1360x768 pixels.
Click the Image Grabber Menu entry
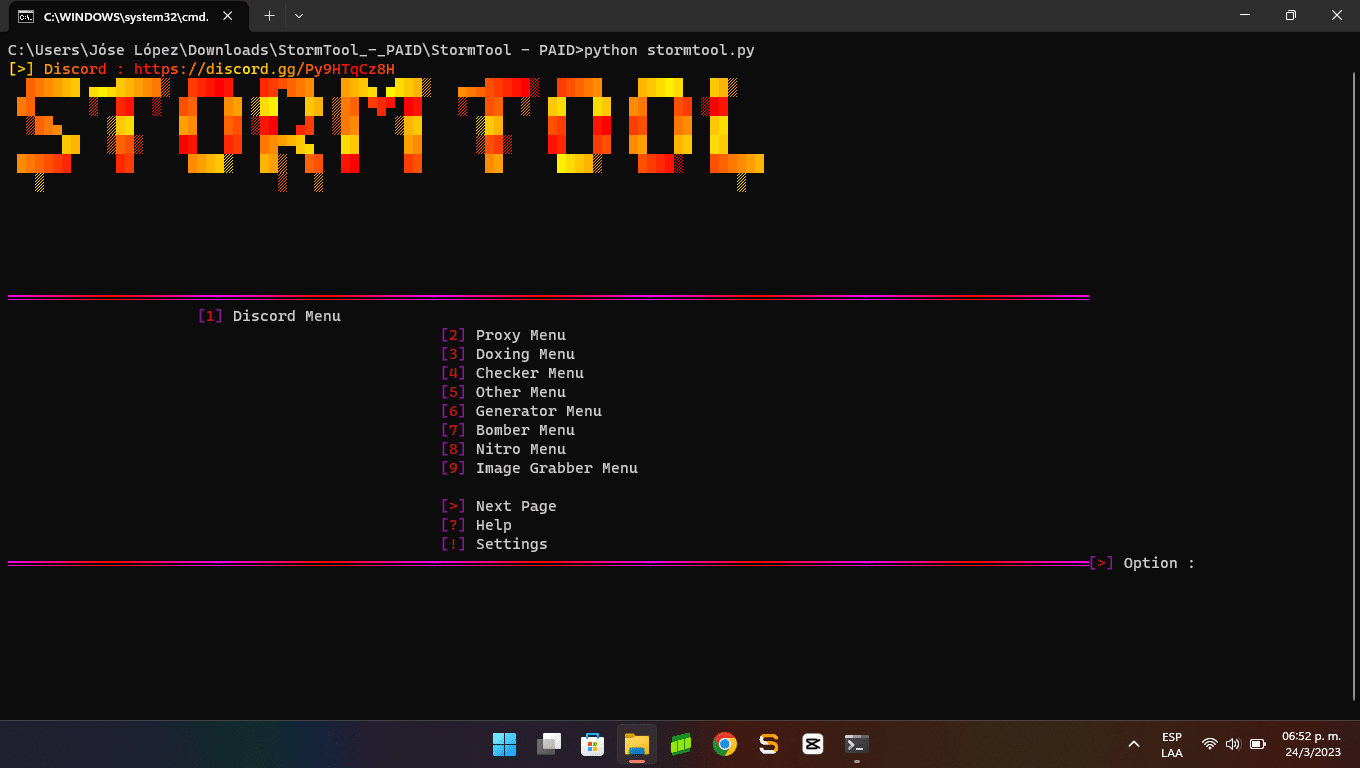pyautogui.click(x=539, y=468)
